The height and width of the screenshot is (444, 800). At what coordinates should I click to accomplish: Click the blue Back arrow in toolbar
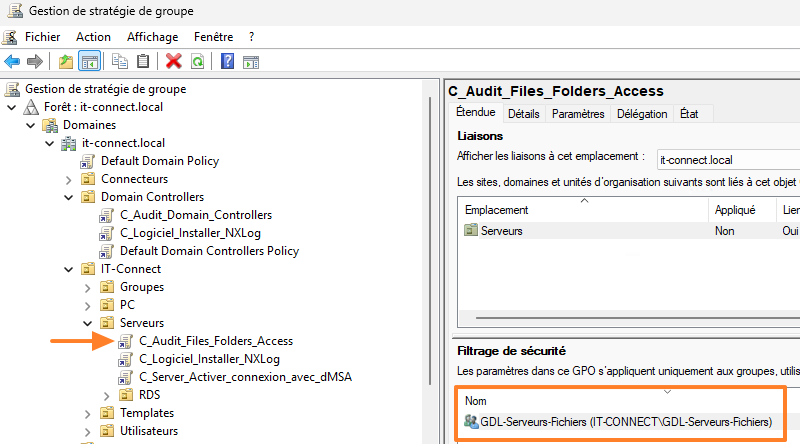[12, 62]
